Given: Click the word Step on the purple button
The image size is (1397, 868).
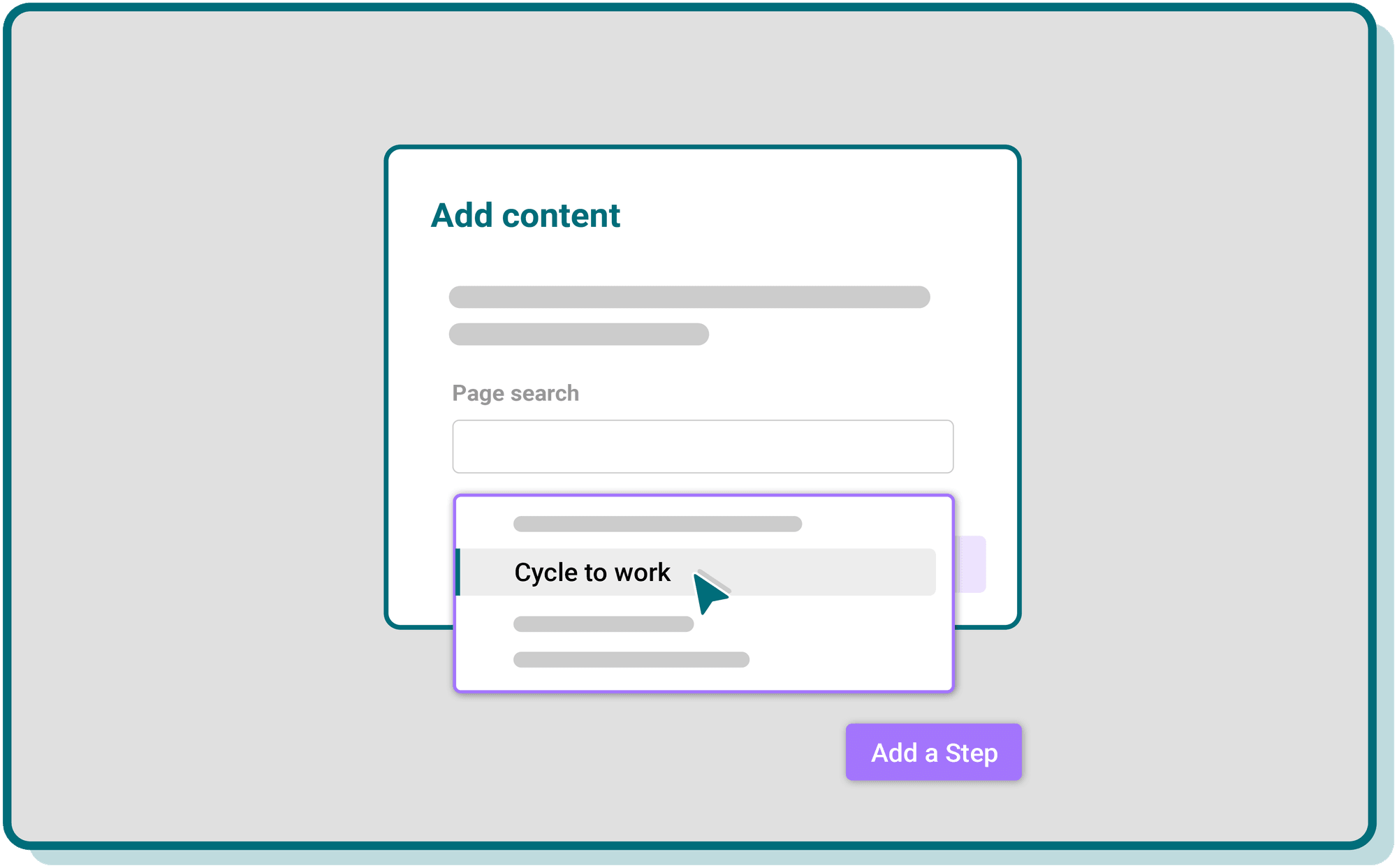Looking at the screenshot, I should pyautogui.click(x=972, y=753).
